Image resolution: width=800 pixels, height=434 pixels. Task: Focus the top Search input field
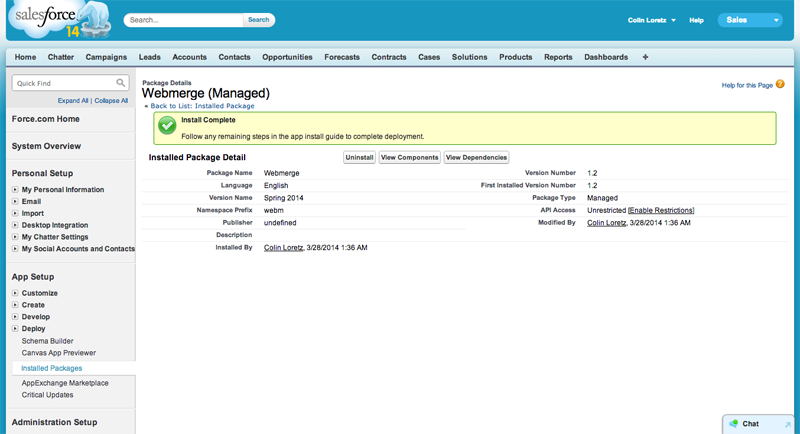pos(184,20)
